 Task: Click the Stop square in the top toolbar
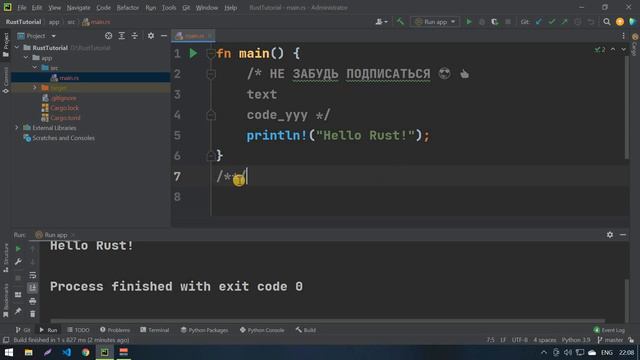pos(508,22)
